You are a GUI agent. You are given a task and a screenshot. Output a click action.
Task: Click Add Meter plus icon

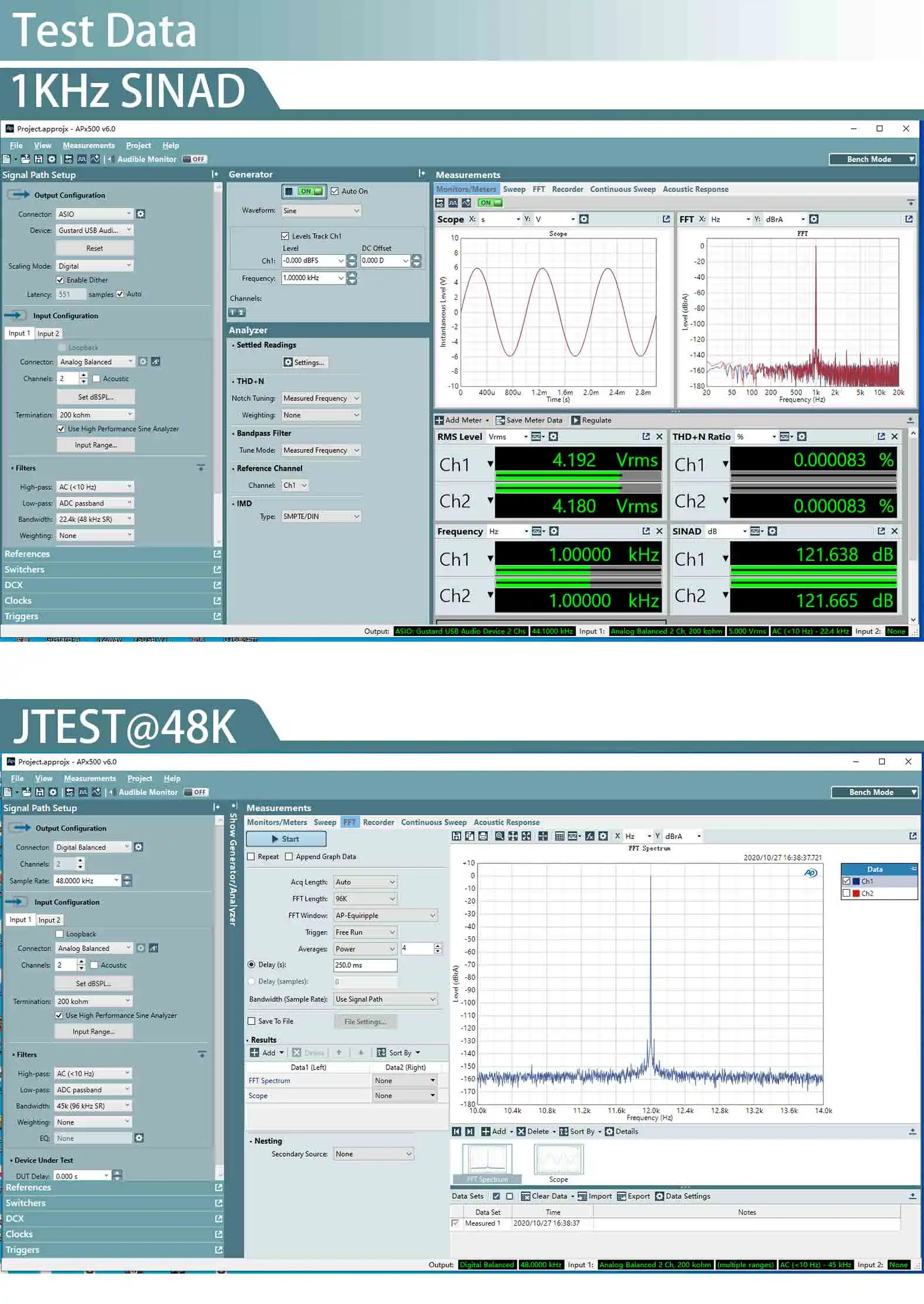coord(439,420)
